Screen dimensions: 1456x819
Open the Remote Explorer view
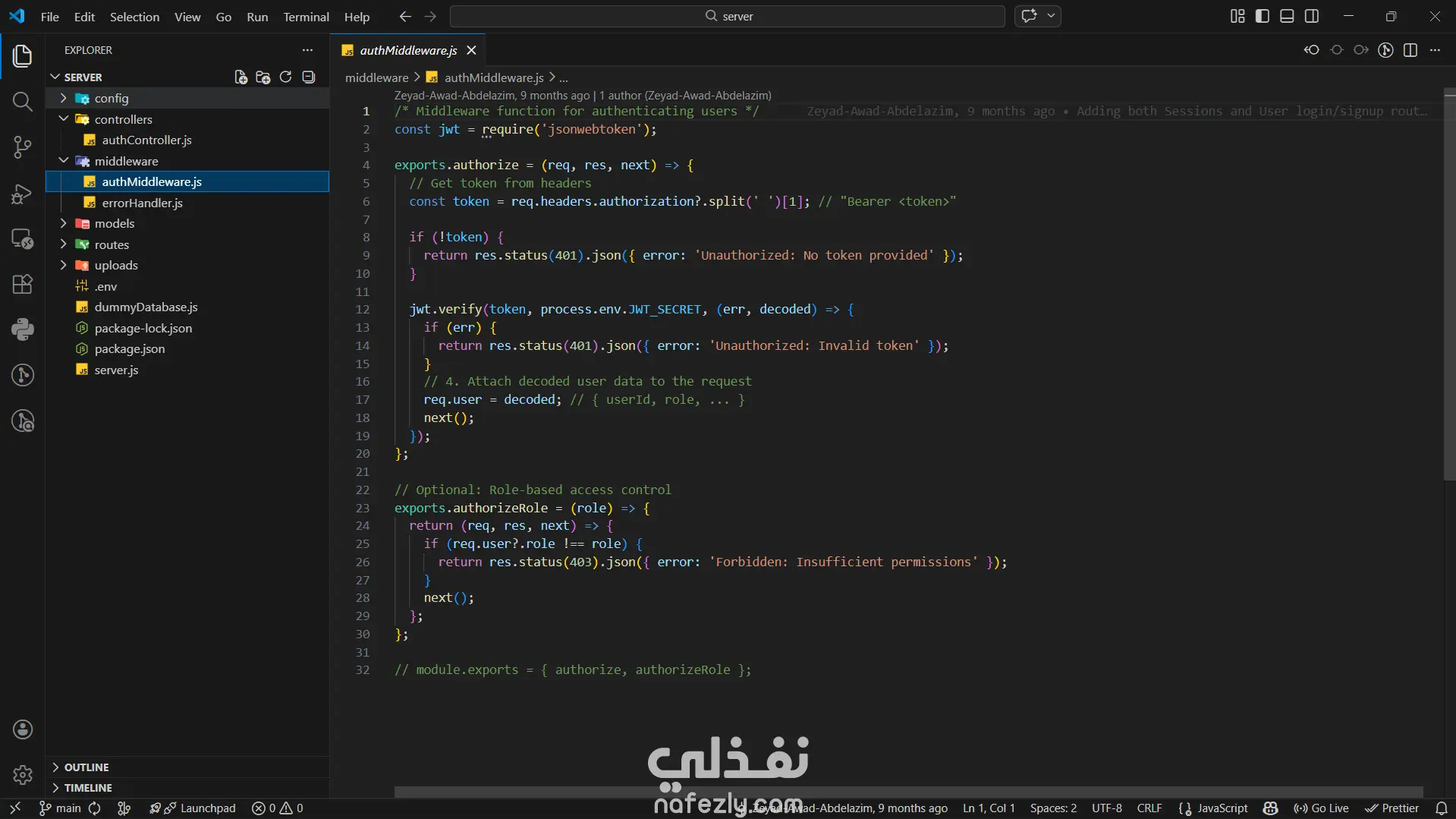[22, 238]
